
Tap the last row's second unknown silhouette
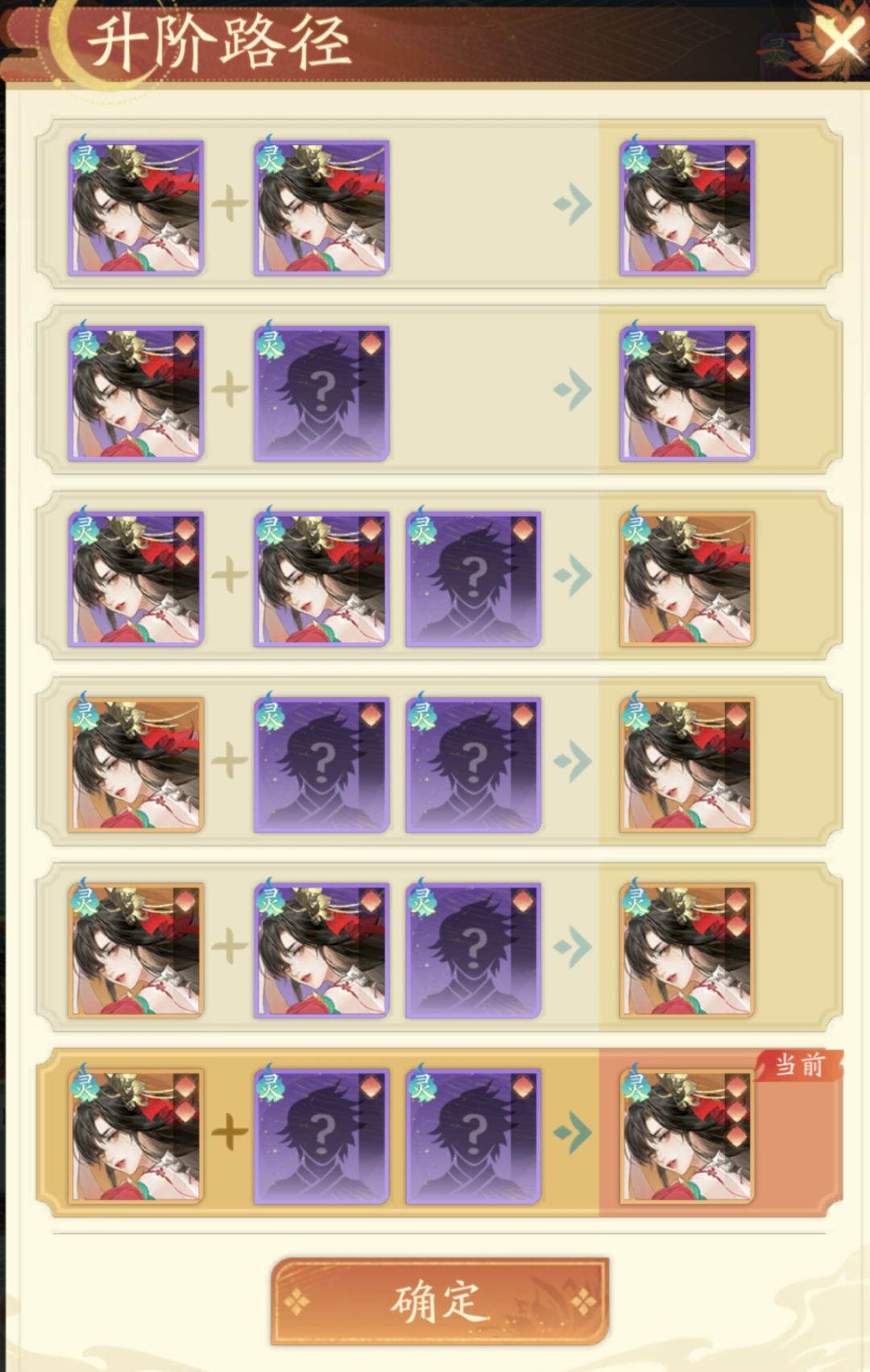[473, 1136]
